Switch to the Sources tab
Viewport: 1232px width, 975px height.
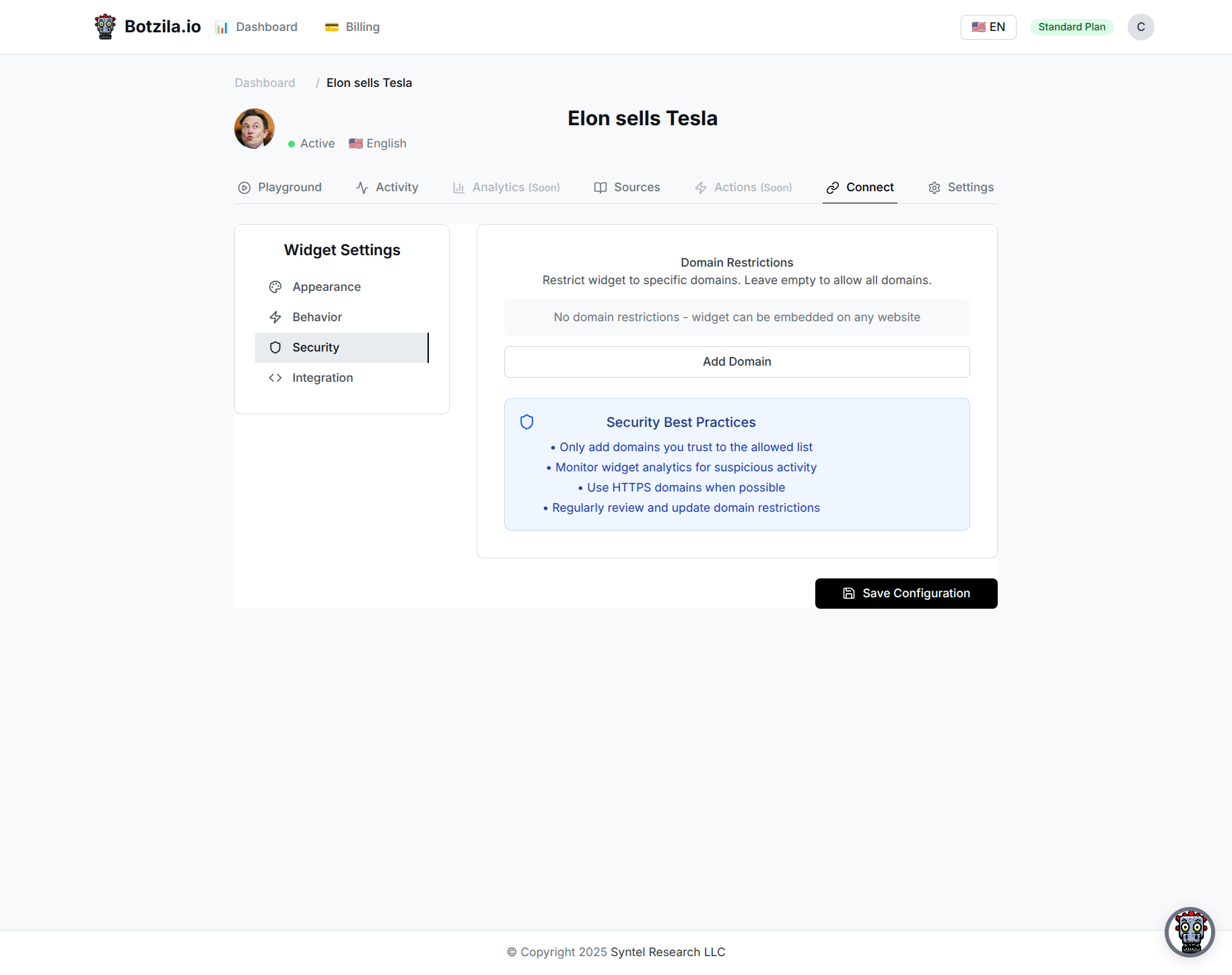click(x=627, y=187)
